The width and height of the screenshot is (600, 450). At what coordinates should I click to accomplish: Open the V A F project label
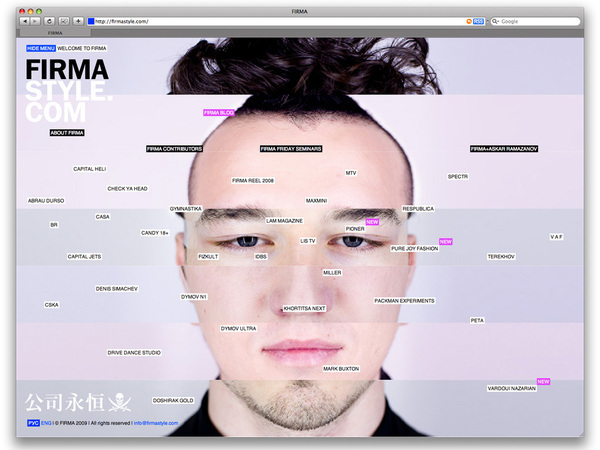pos(556,237)
